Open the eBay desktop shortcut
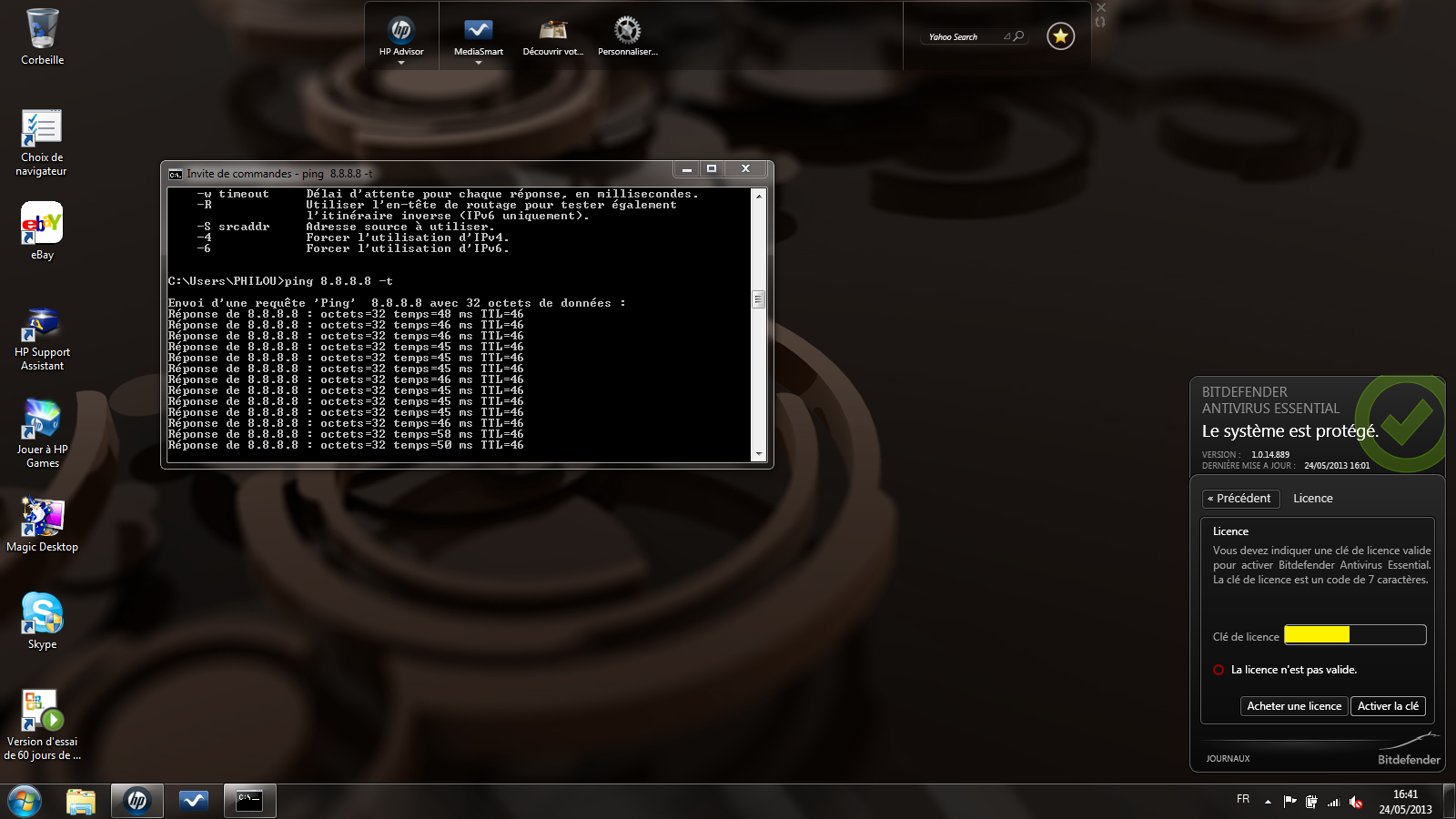This screenshot has width=1456, height=819. (x=42, y=231)
